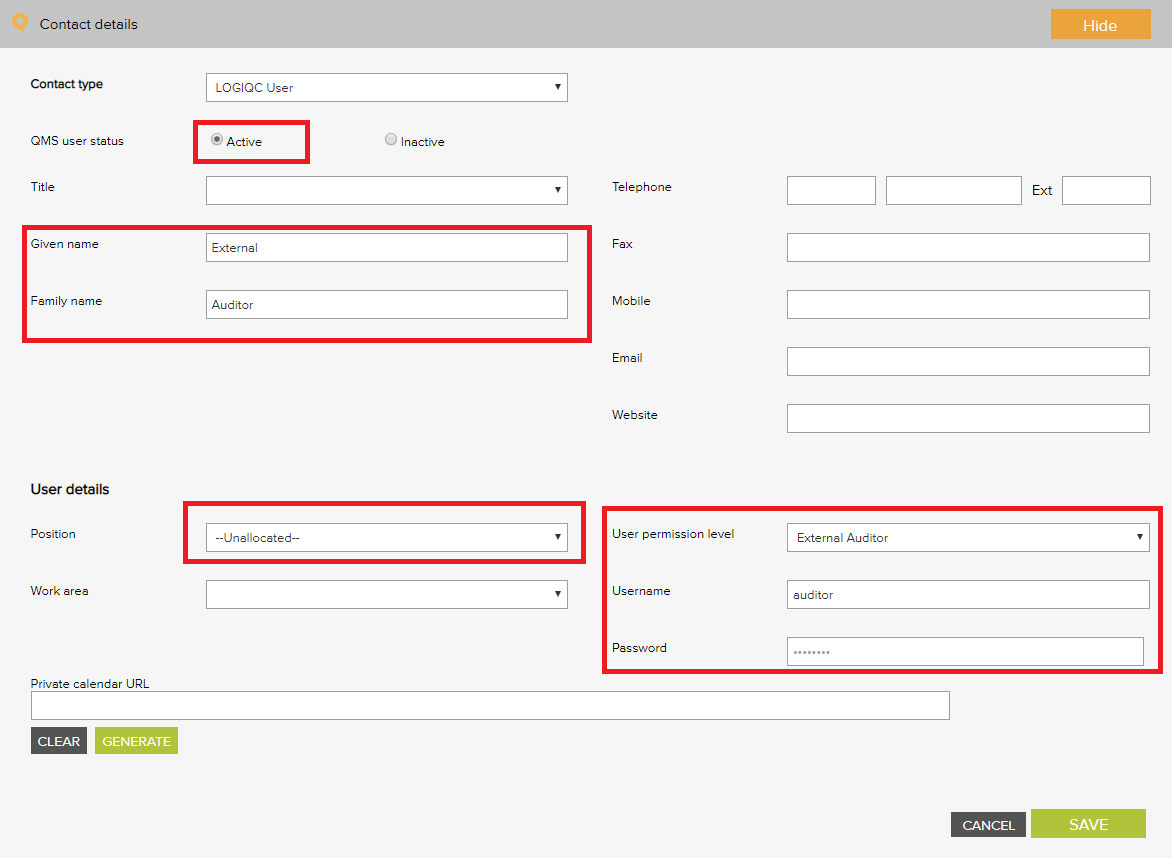Click the Private calendar URL field
The width and height of the screenshot is (1172, 858).
[489, 705]
